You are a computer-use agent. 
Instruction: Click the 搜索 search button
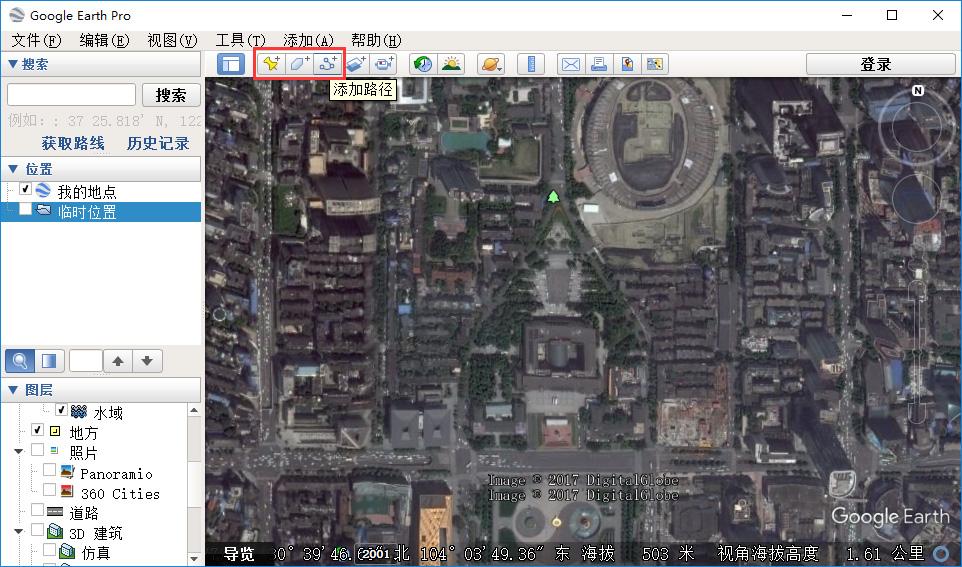point(171,95)
